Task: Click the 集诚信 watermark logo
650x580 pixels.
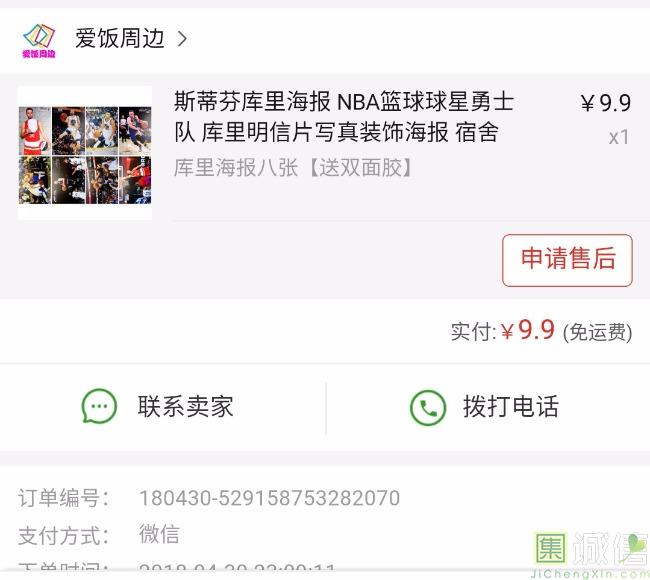Action: (591, 554)
